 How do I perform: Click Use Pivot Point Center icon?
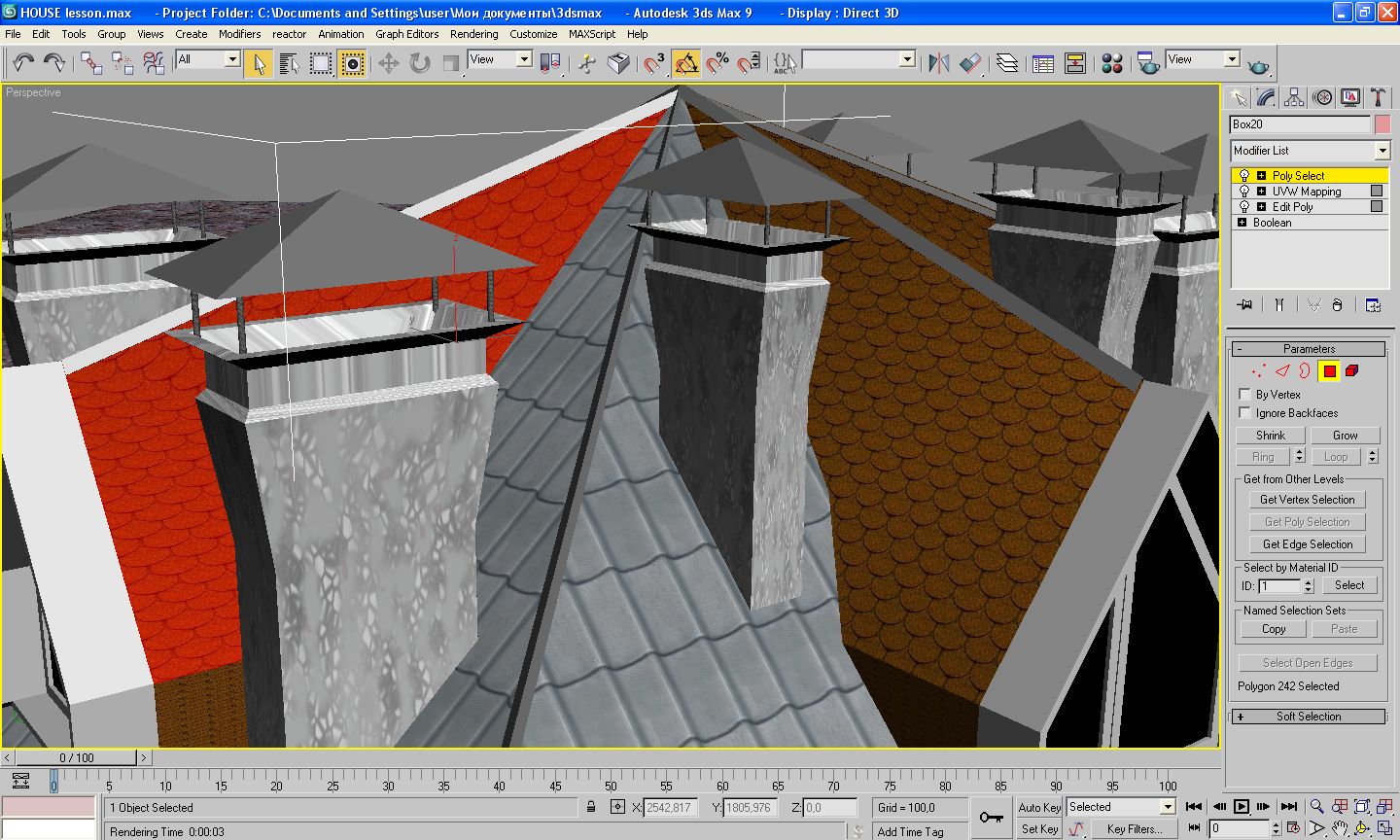click(x=550, y=63)
